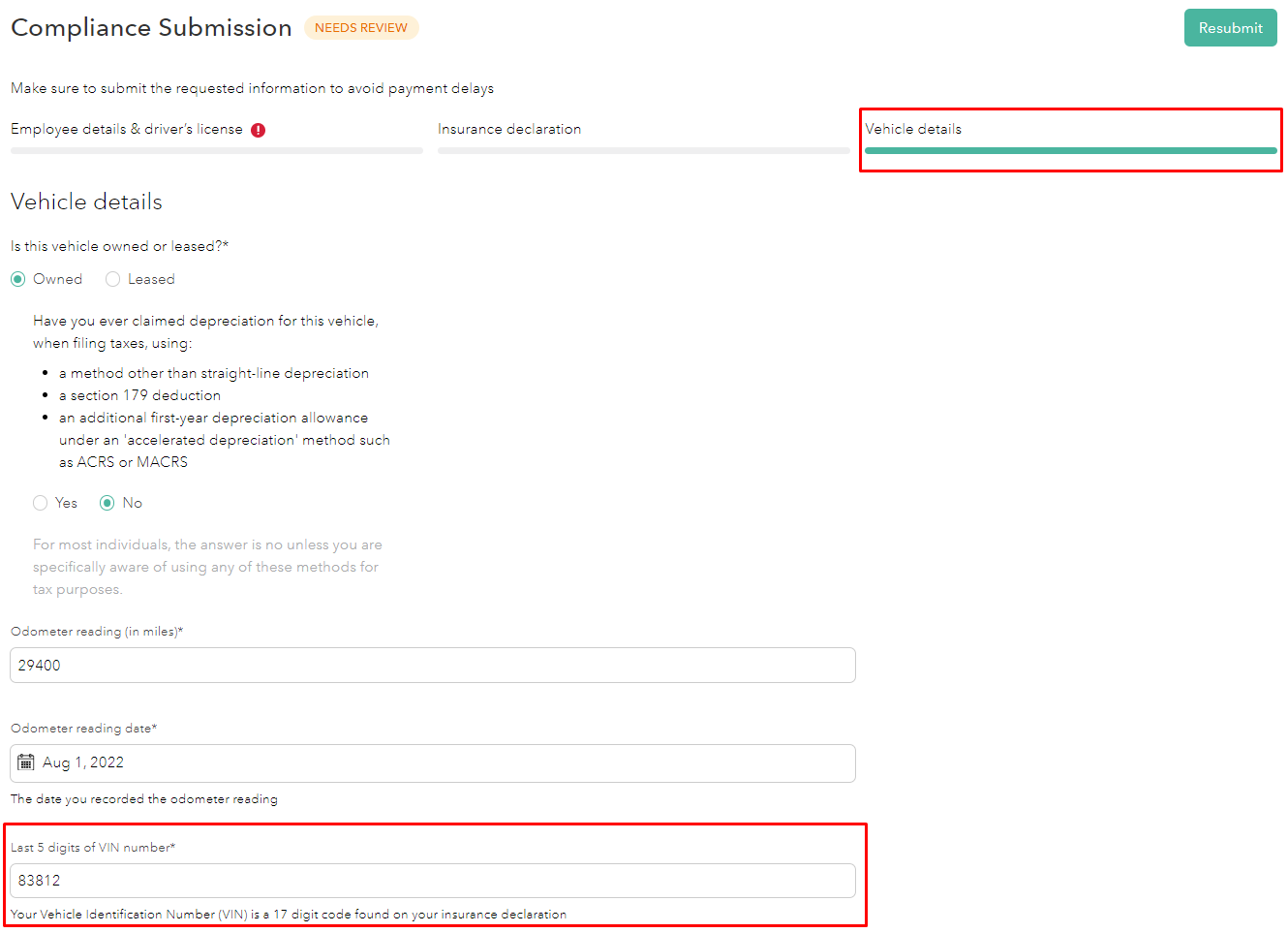
Task: Choose the Leased radio option
Action: 113,279
